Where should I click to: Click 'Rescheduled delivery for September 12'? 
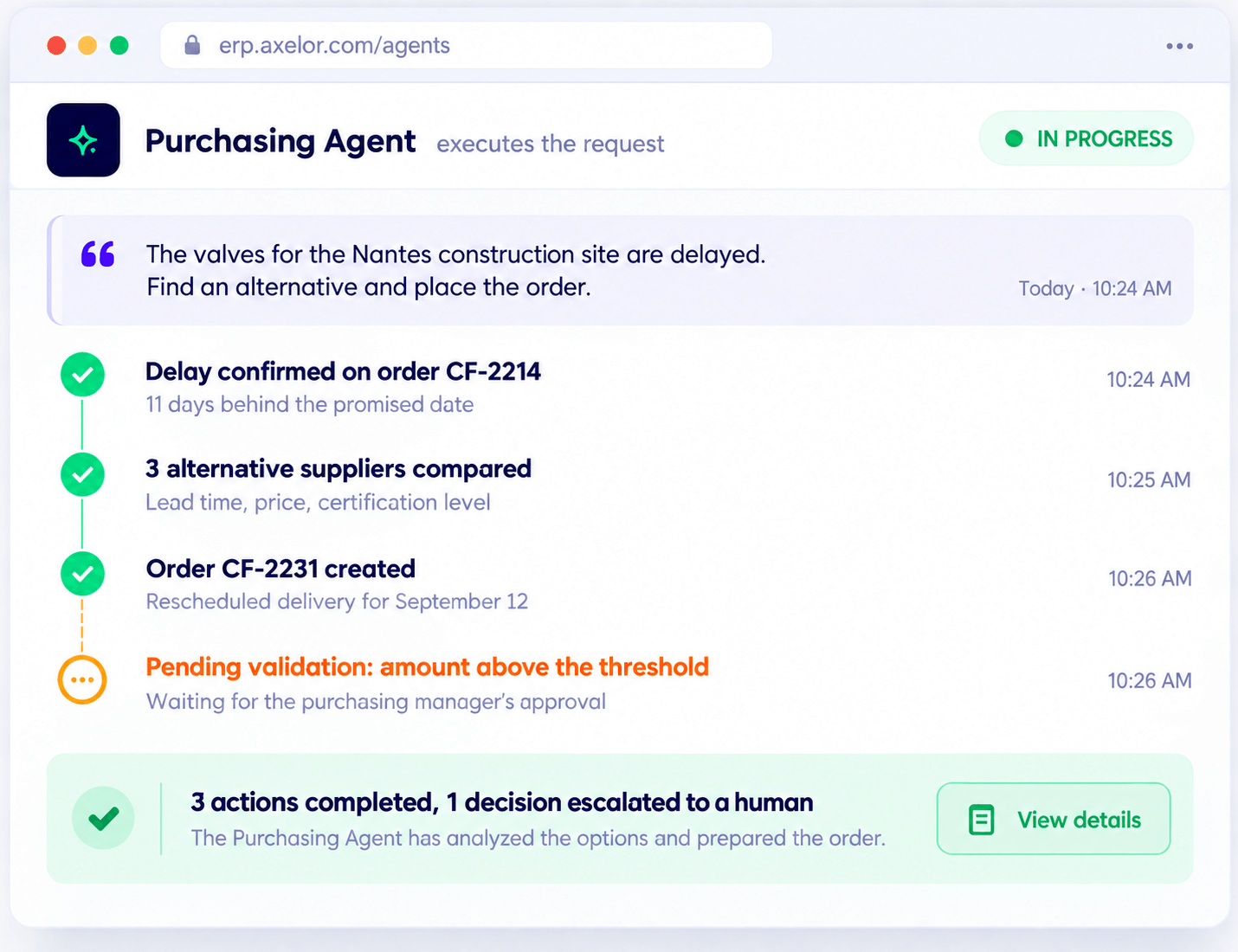click(337, 601)
